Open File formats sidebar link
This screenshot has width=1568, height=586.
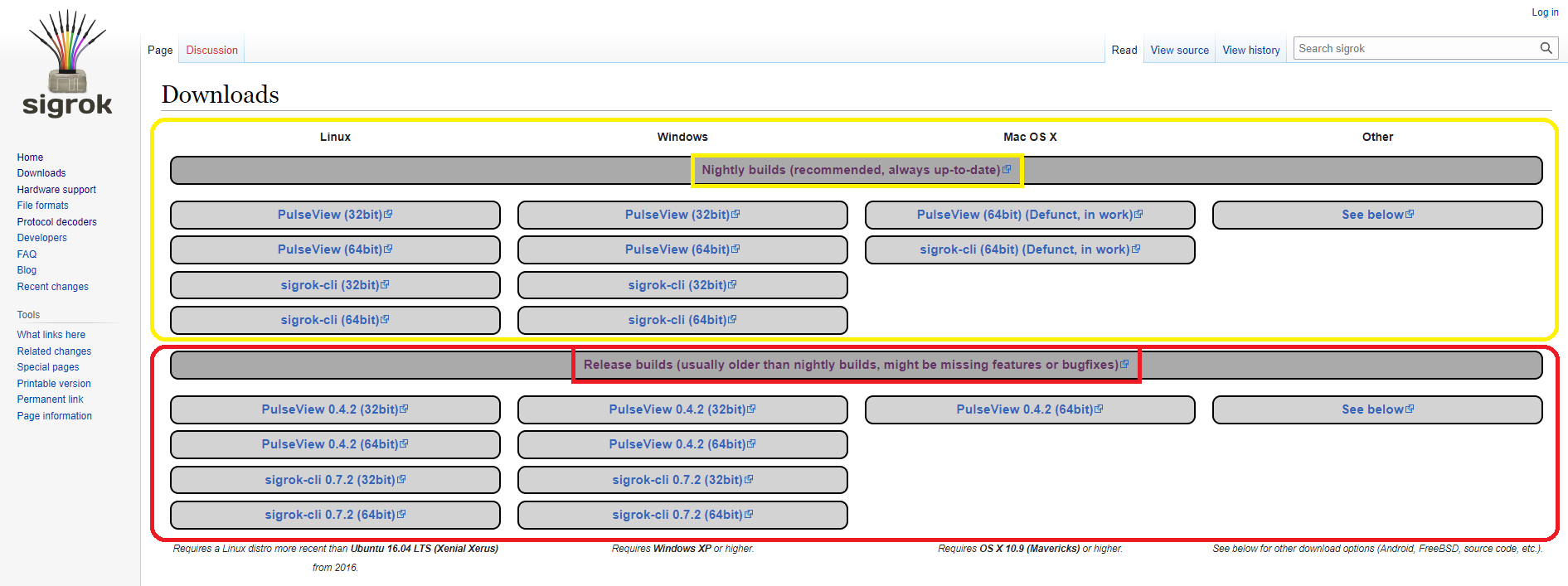point(43,206)
